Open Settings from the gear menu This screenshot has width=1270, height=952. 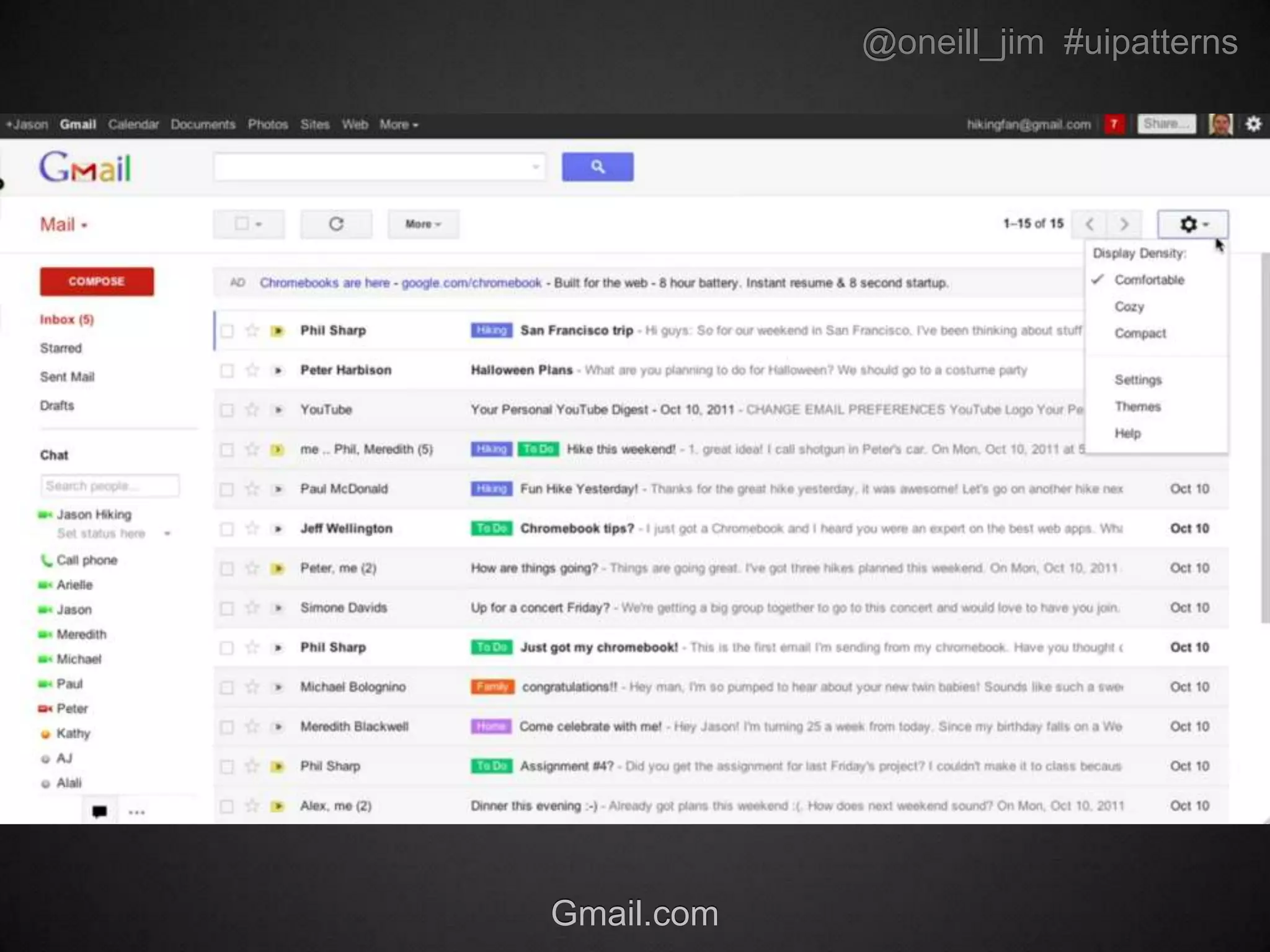[x=1138, y=380]
